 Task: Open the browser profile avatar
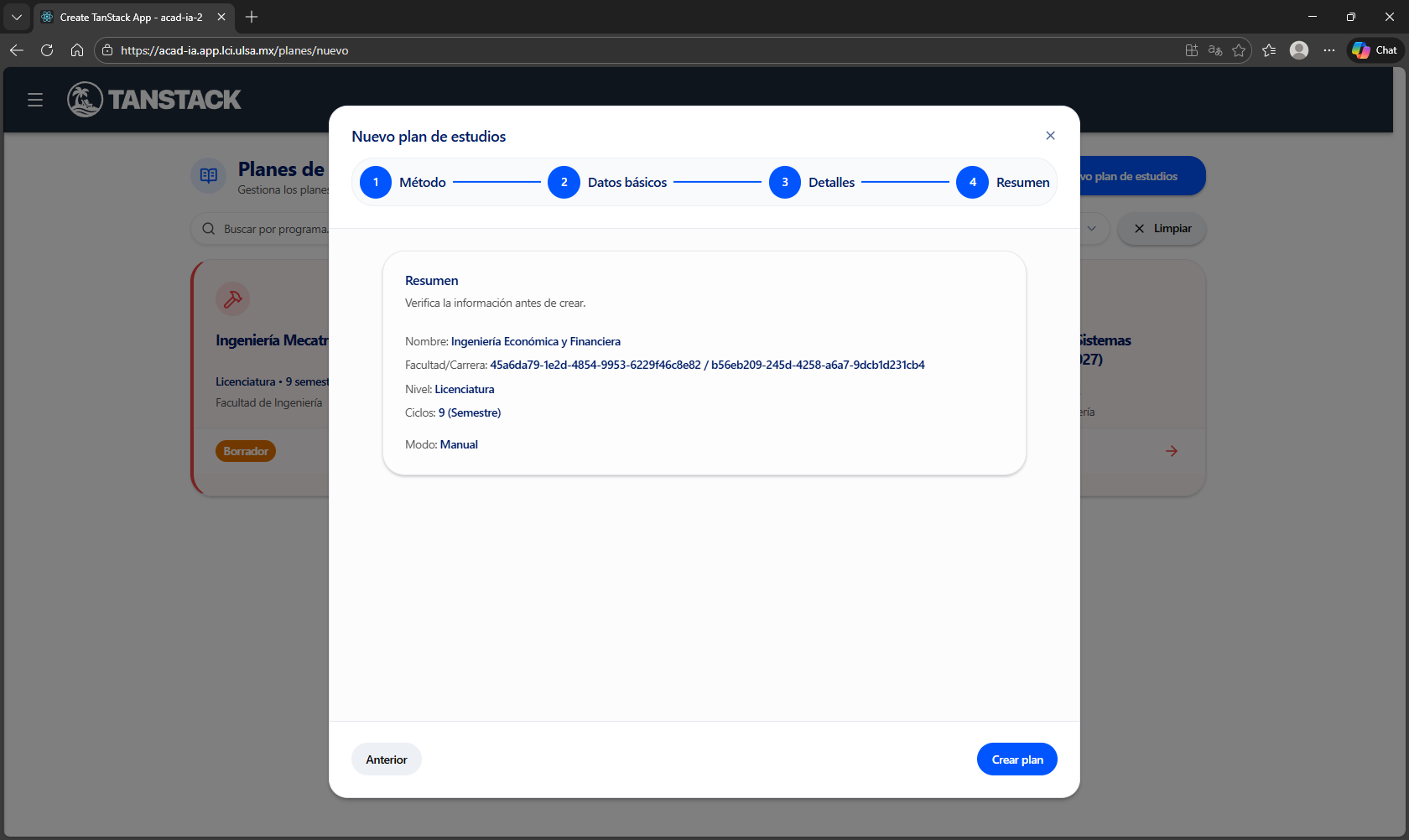point(1299,50)
